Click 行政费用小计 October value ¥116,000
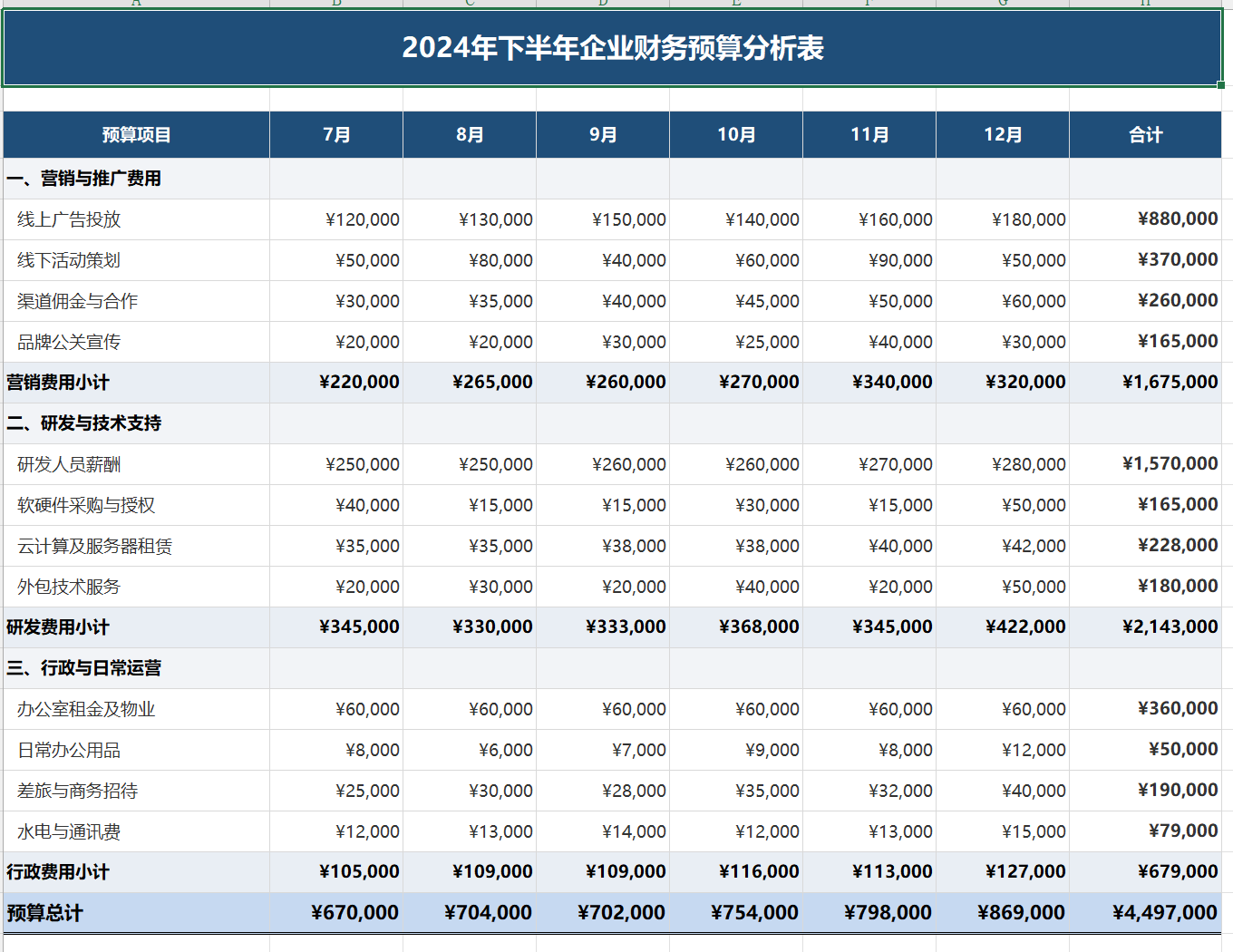Screen dimensions: 1233x952 pos(736,872)
